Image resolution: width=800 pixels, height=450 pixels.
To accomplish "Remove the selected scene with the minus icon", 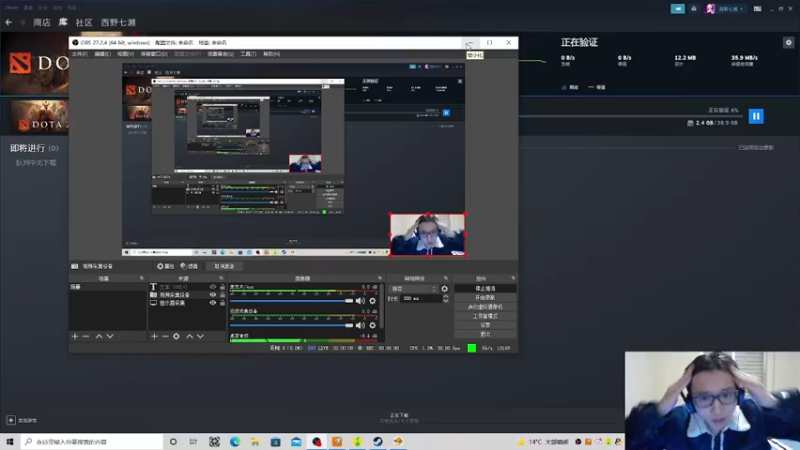I will point(86,336).
